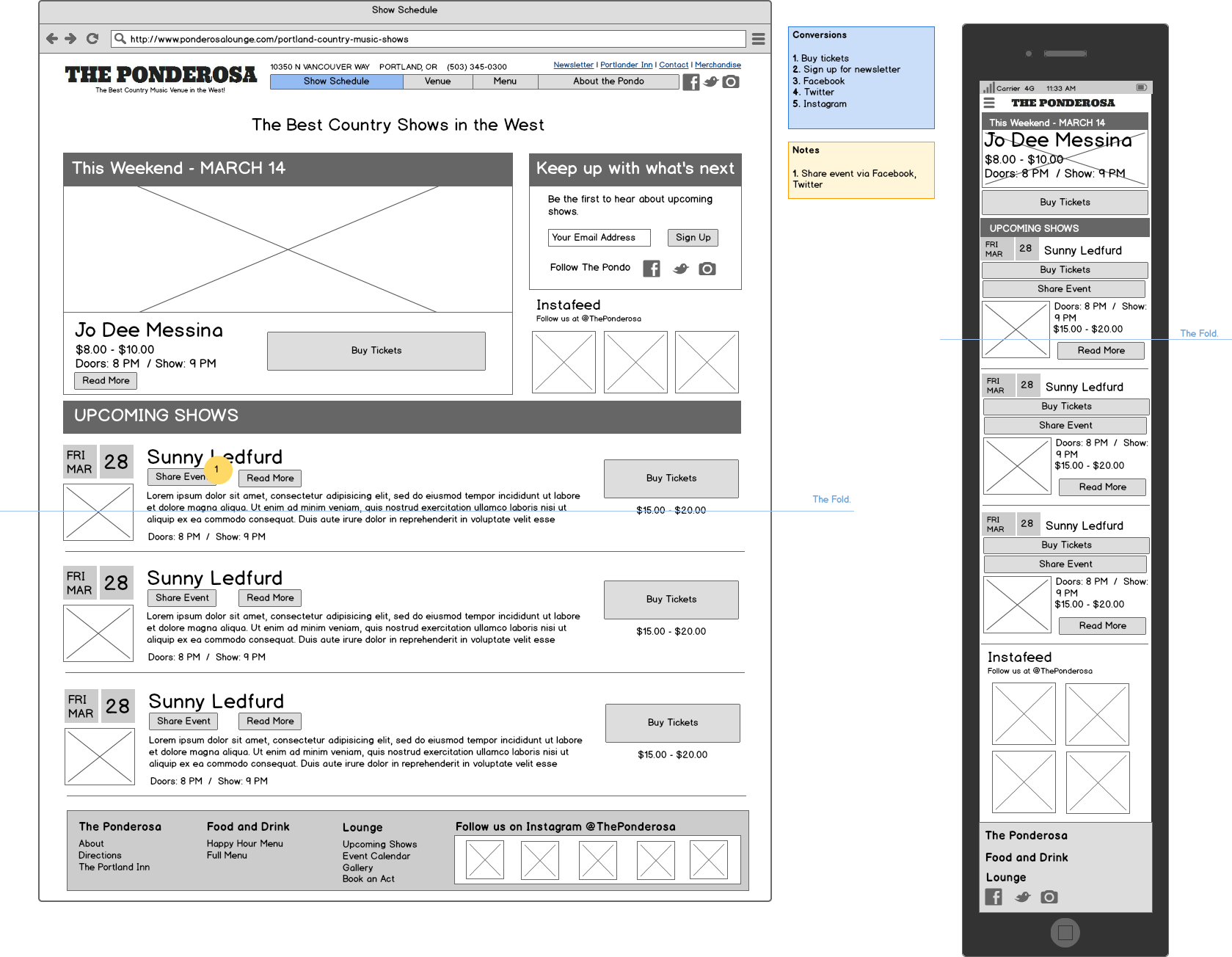Click Buy Tickets for Jo Dee Messina

pos(376,351)
